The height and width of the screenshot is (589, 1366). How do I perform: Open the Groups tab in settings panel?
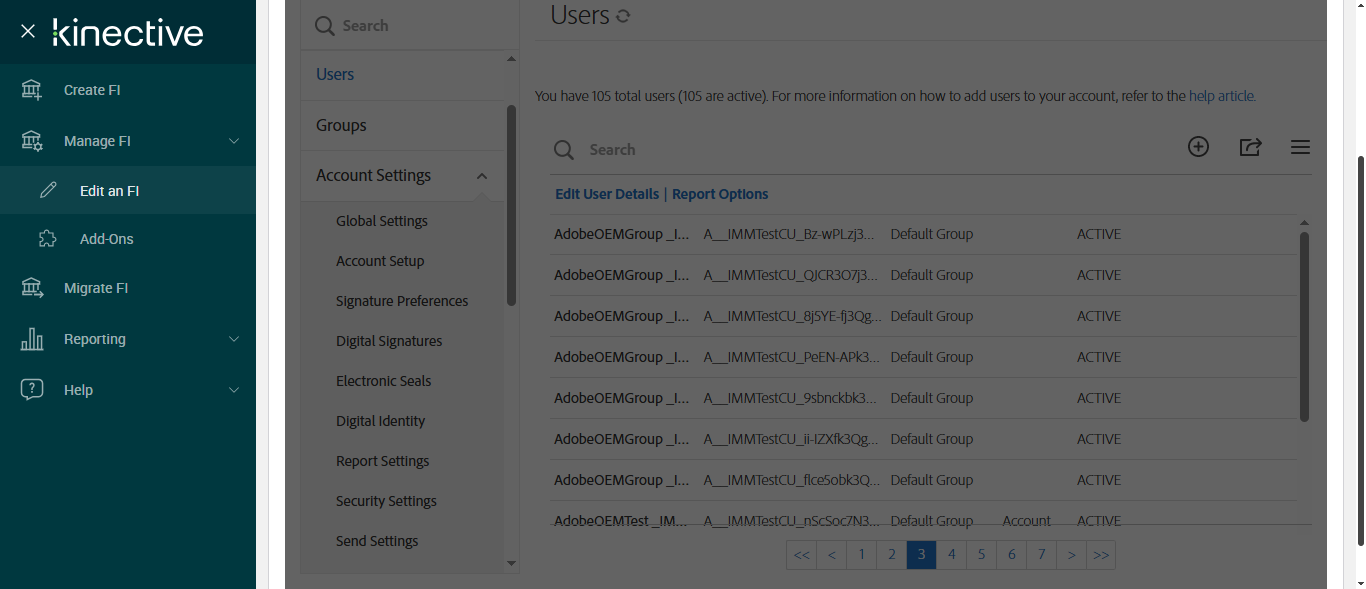(341, 125)
